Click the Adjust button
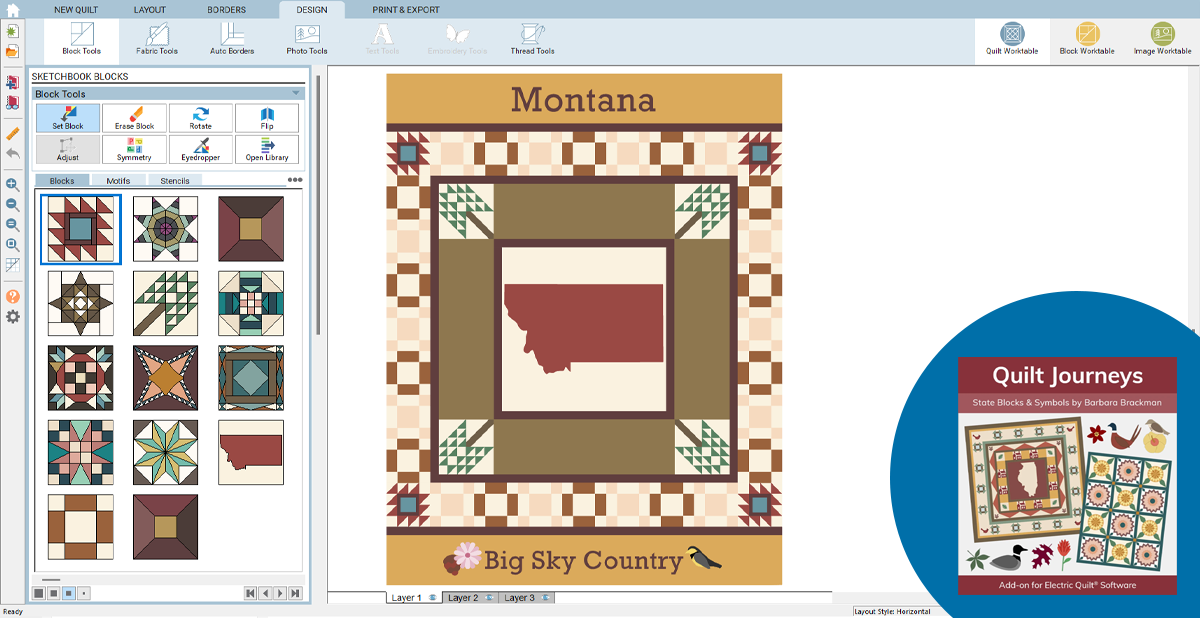Viewport: 1200px width, 618px height. (67, 147)
